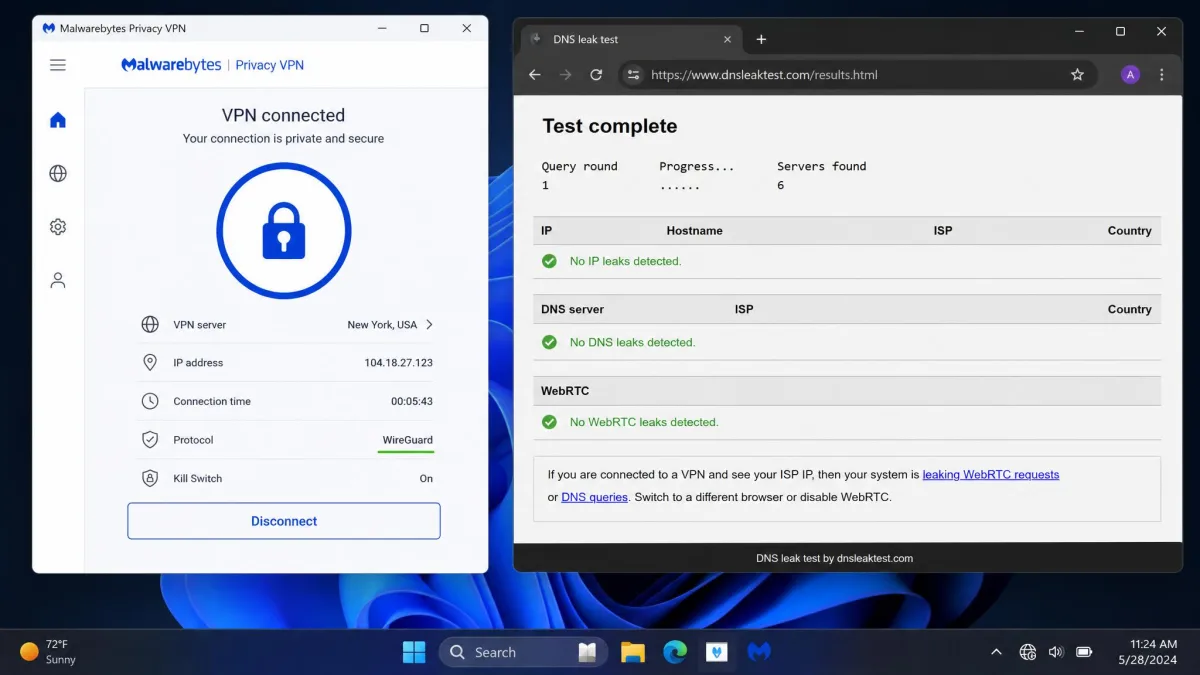Click the No DNS leaks detected text
This screenshot has height=675, width=1200.
click(632, 342)
